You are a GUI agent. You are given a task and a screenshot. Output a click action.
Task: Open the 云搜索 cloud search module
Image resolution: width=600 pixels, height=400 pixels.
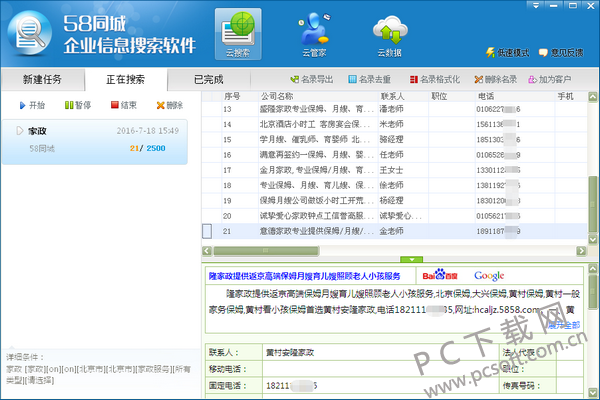pos(238,34)
